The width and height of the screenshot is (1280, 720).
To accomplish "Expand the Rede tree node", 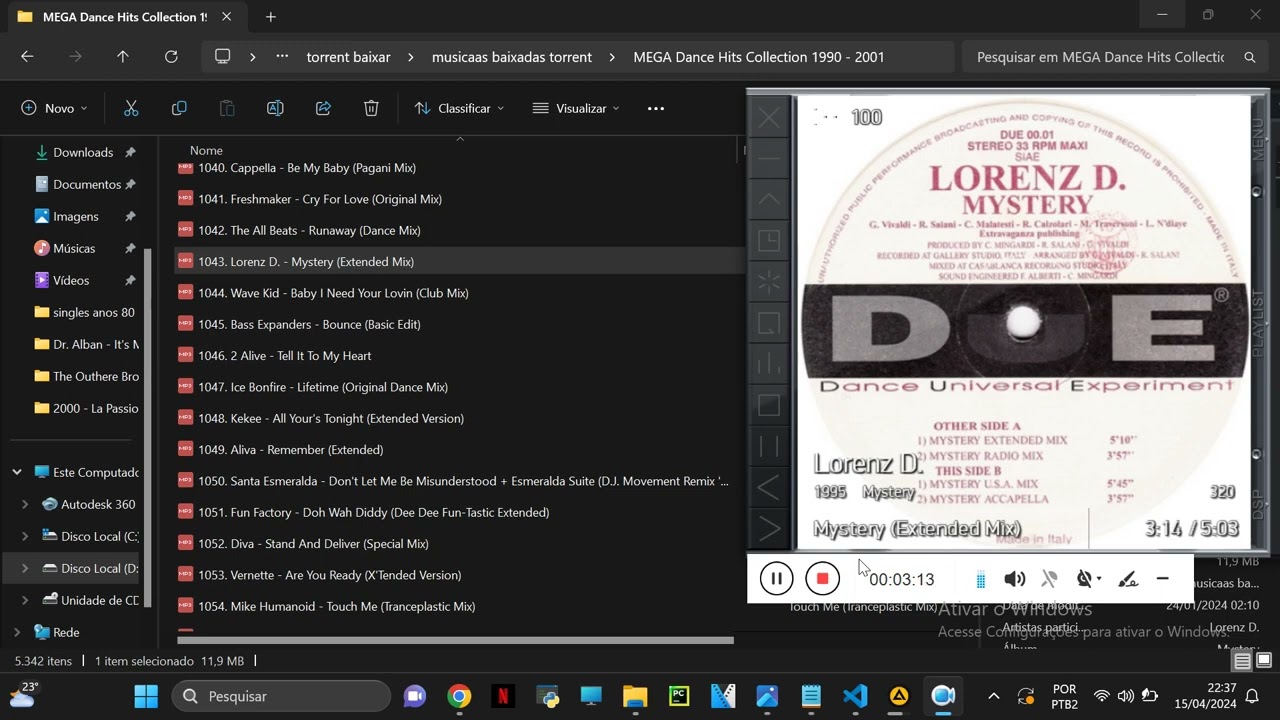I will point(17,632).
